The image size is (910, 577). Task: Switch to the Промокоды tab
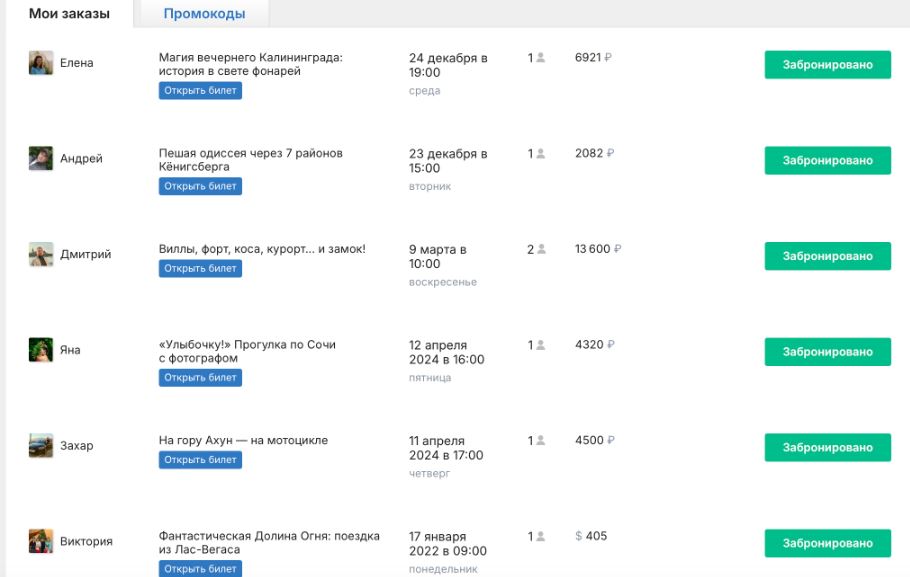[204, 14]
